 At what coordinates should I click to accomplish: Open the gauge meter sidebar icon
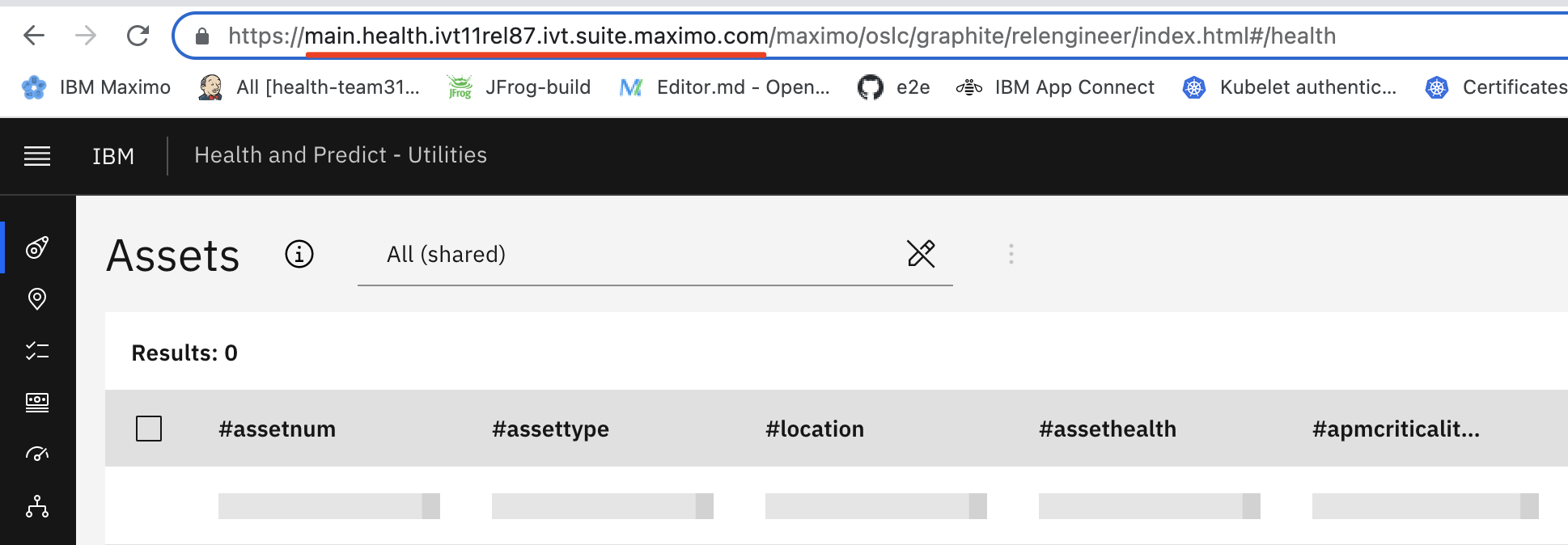pos(37,454)
